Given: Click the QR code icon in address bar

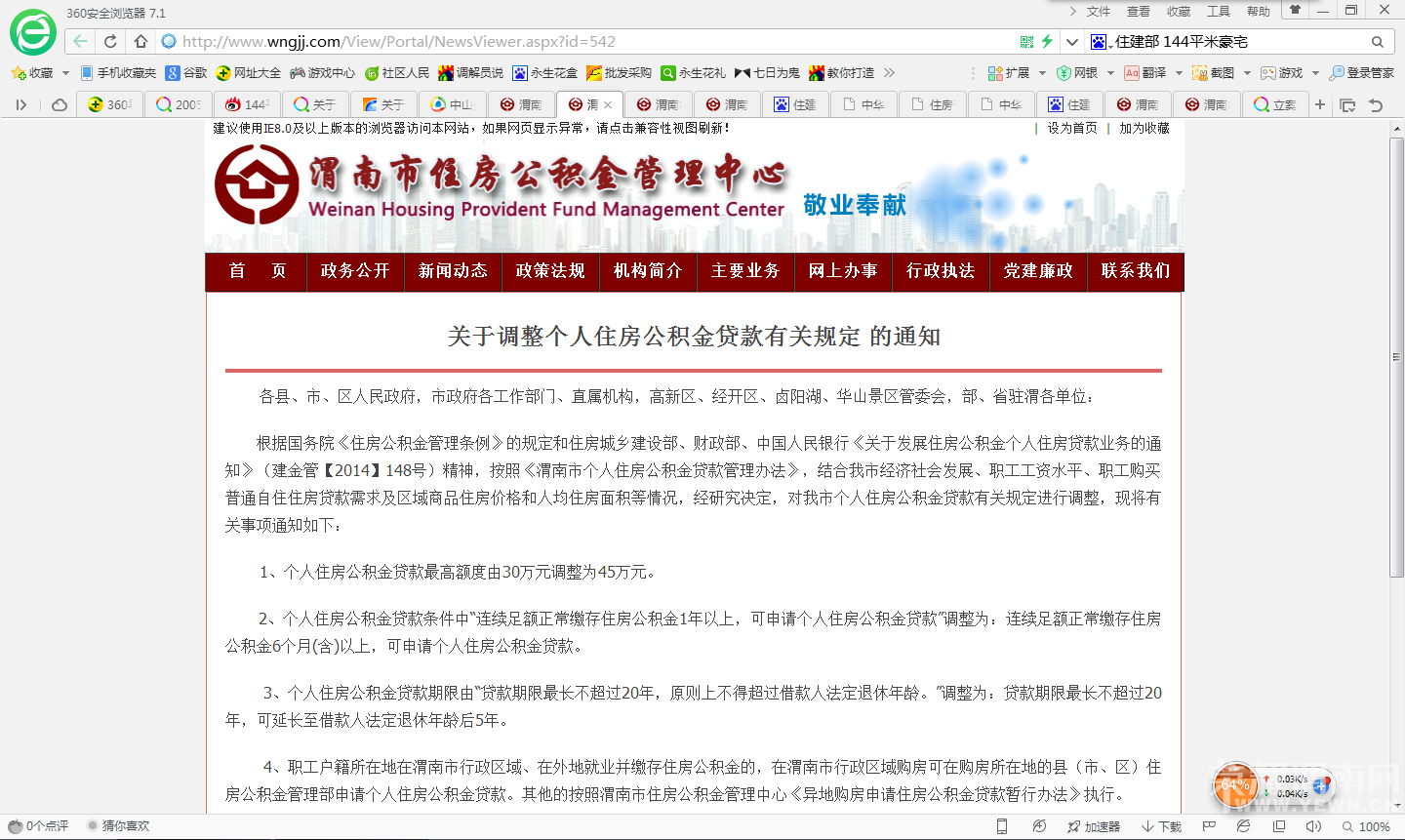Looking at the screenshot, I should 1026,41.
